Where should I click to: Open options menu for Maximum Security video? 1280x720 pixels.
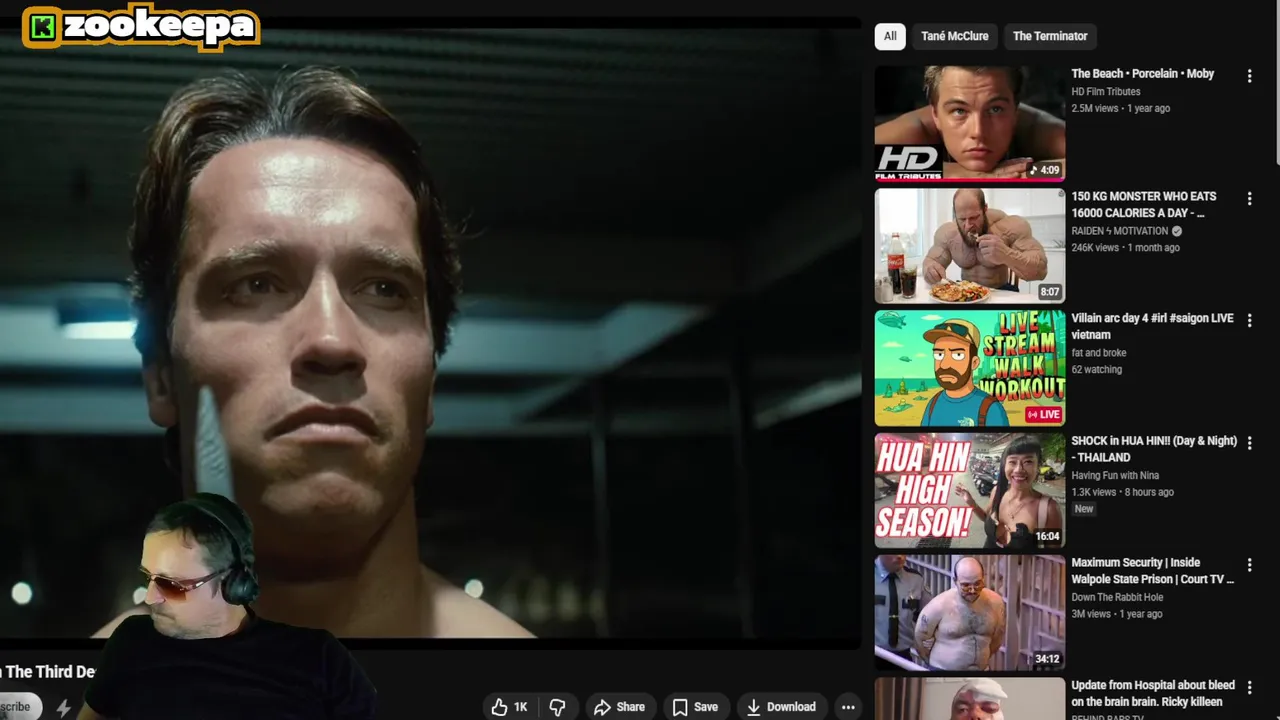[x=1249, y=565]
